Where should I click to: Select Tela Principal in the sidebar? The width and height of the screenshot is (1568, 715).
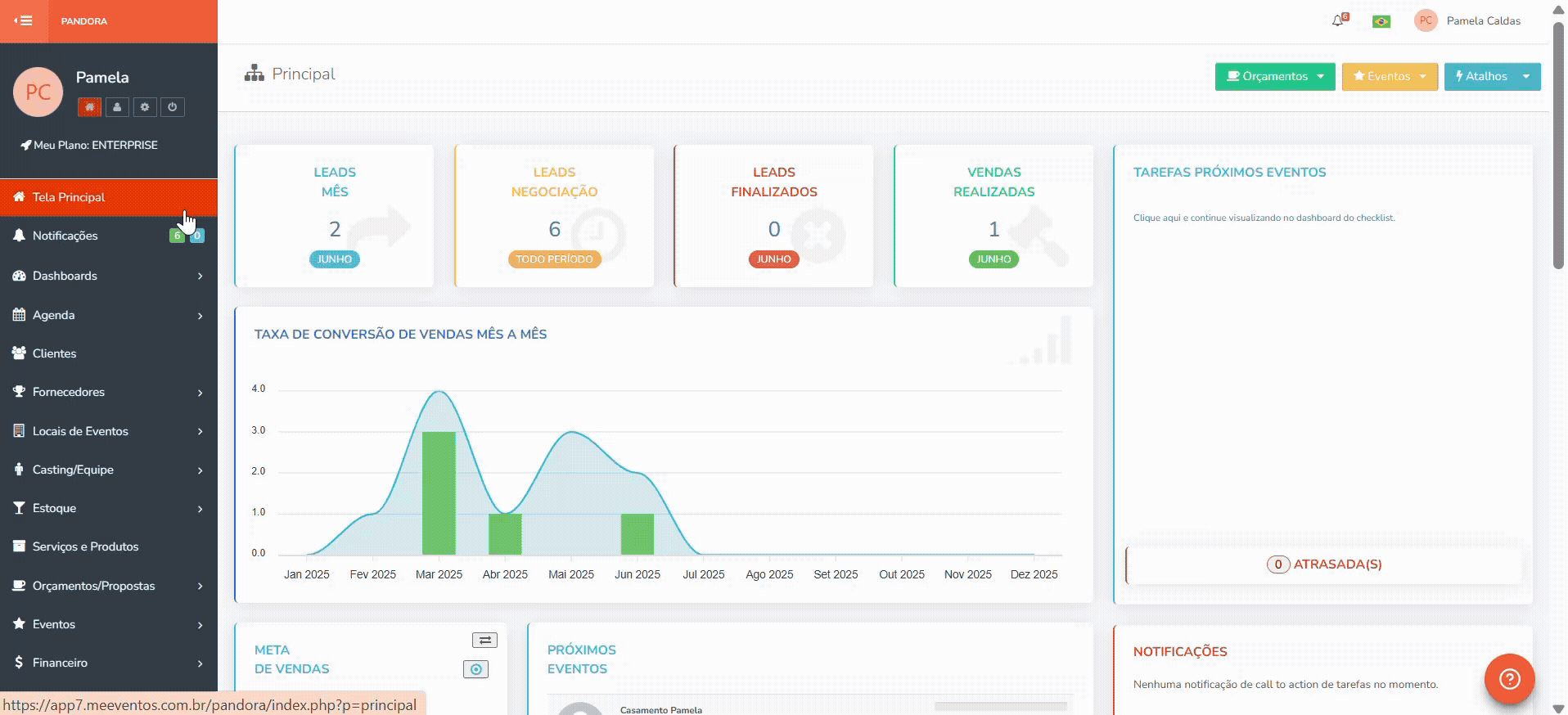109,197
